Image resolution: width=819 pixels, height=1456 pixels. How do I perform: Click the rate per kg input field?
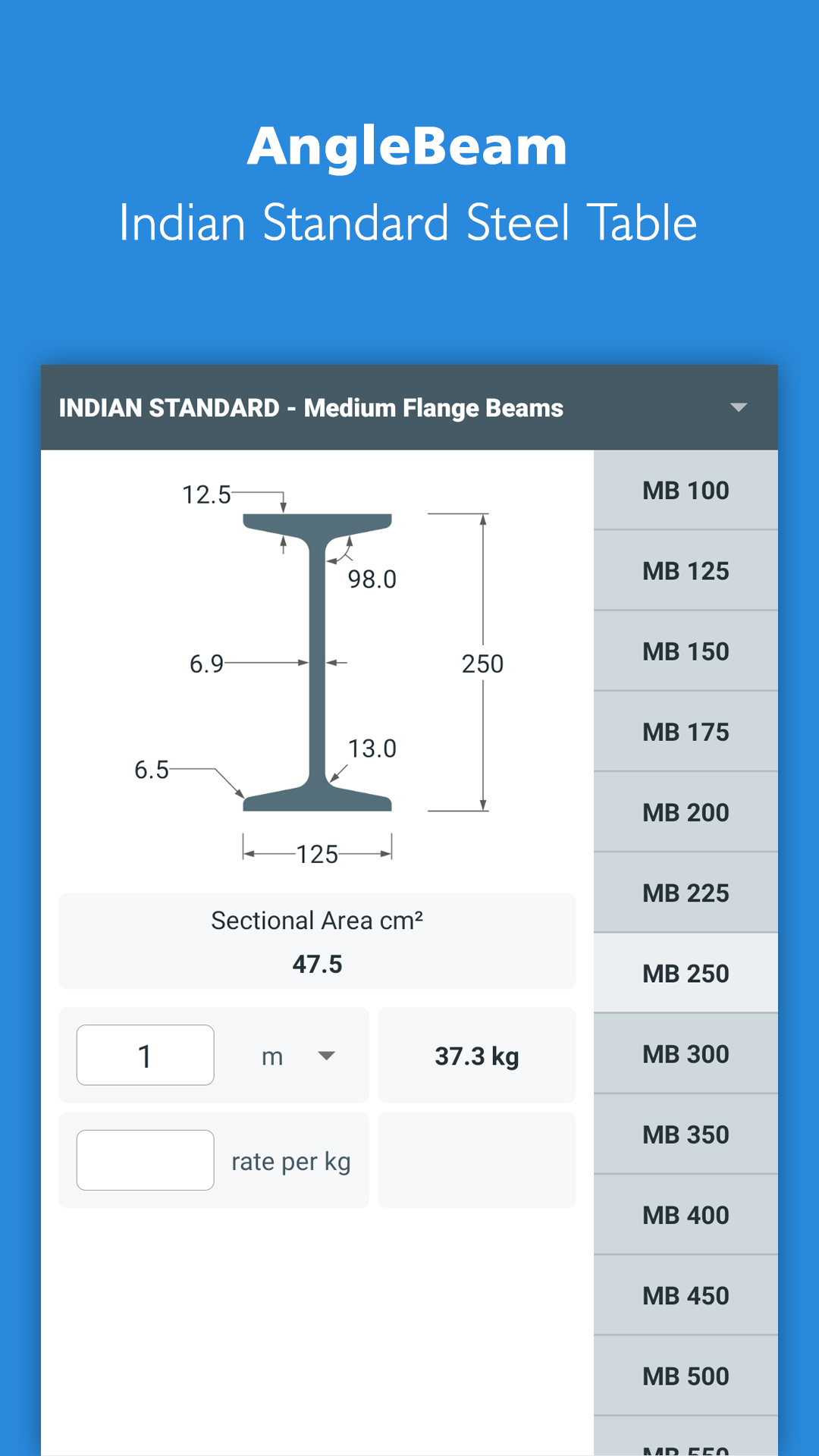tap(145, 1160)
